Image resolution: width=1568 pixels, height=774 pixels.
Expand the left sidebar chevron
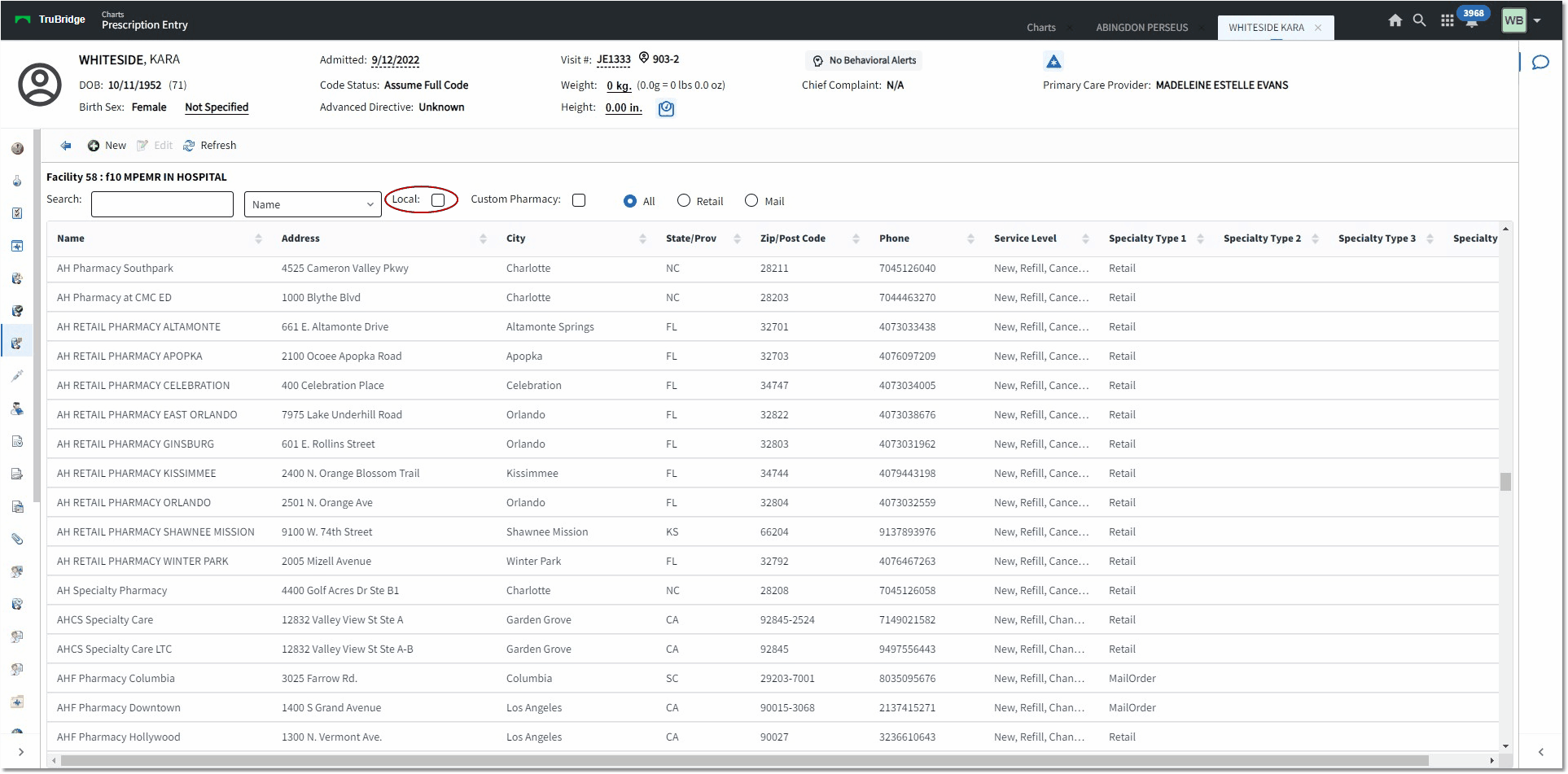click(20, 752)
